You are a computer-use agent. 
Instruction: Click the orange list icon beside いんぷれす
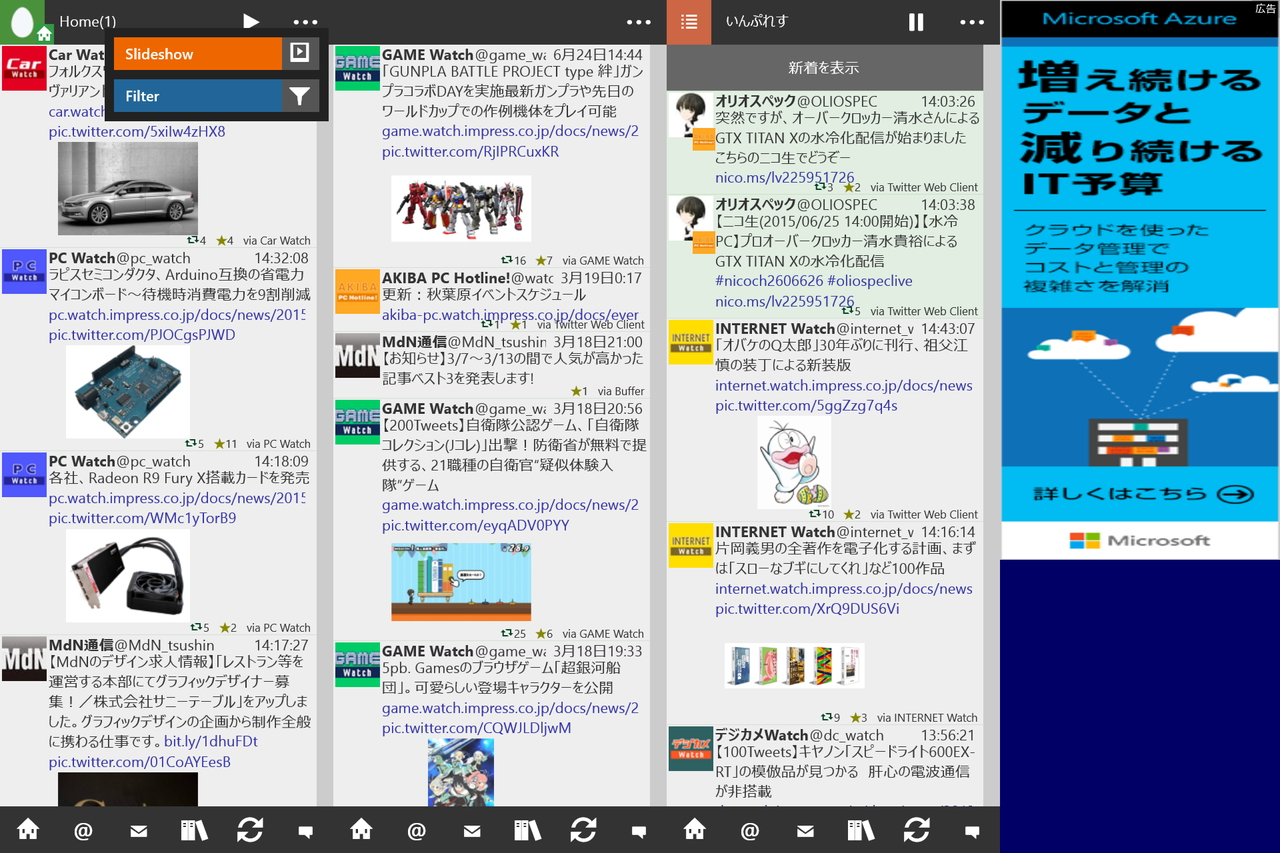point(689,22)
